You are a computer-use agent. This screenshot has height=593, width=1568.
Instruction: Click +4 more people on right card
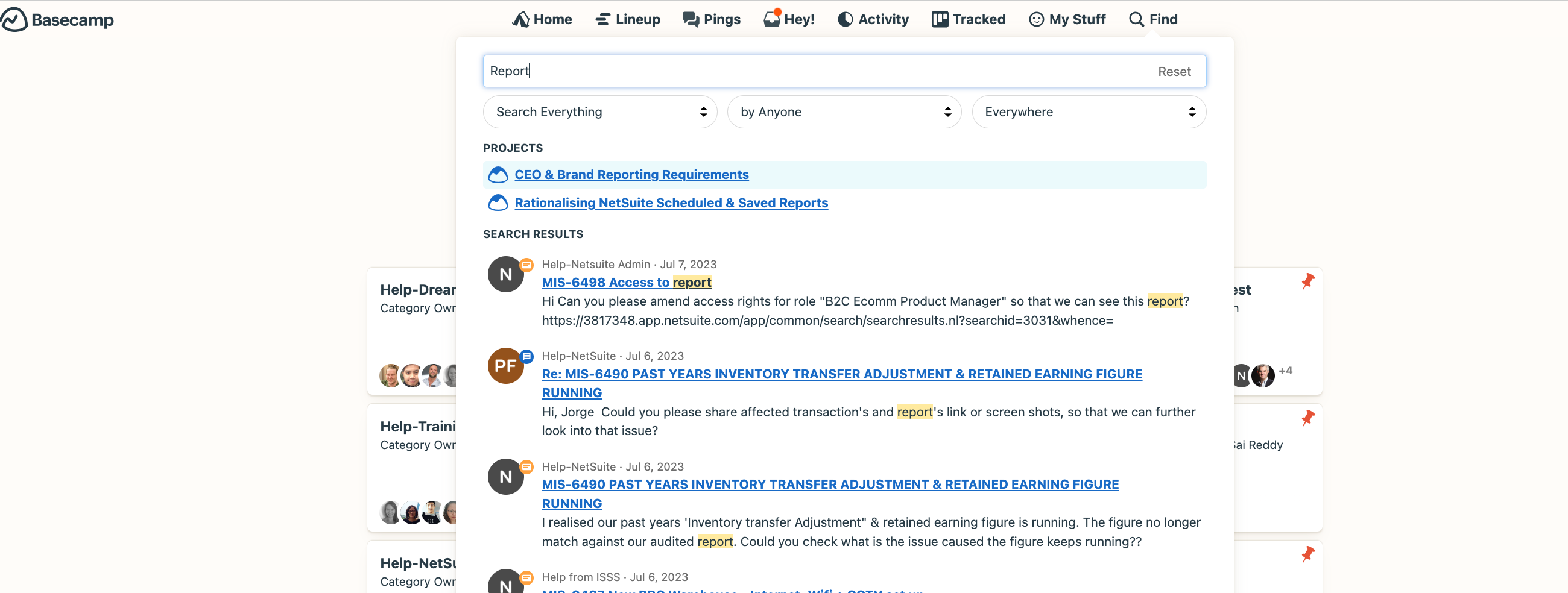click(x=1285, y=371)
